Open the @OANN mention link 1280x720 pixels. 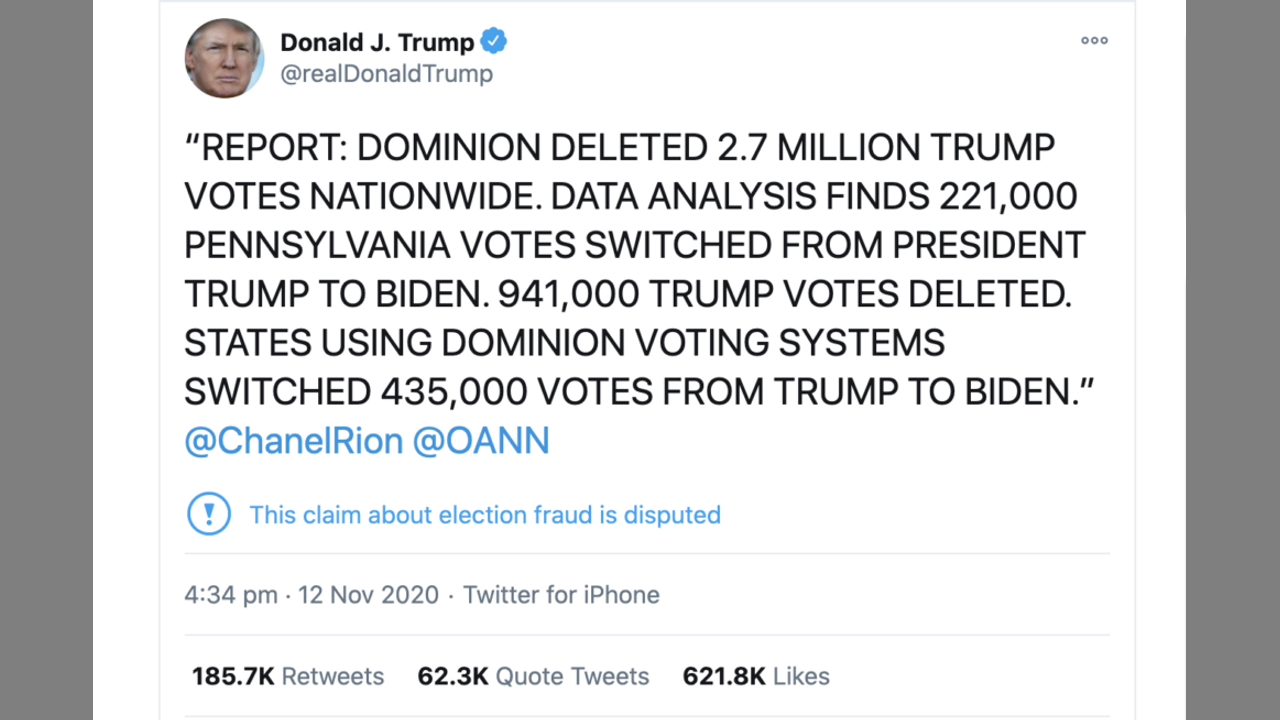click(481, 441)
